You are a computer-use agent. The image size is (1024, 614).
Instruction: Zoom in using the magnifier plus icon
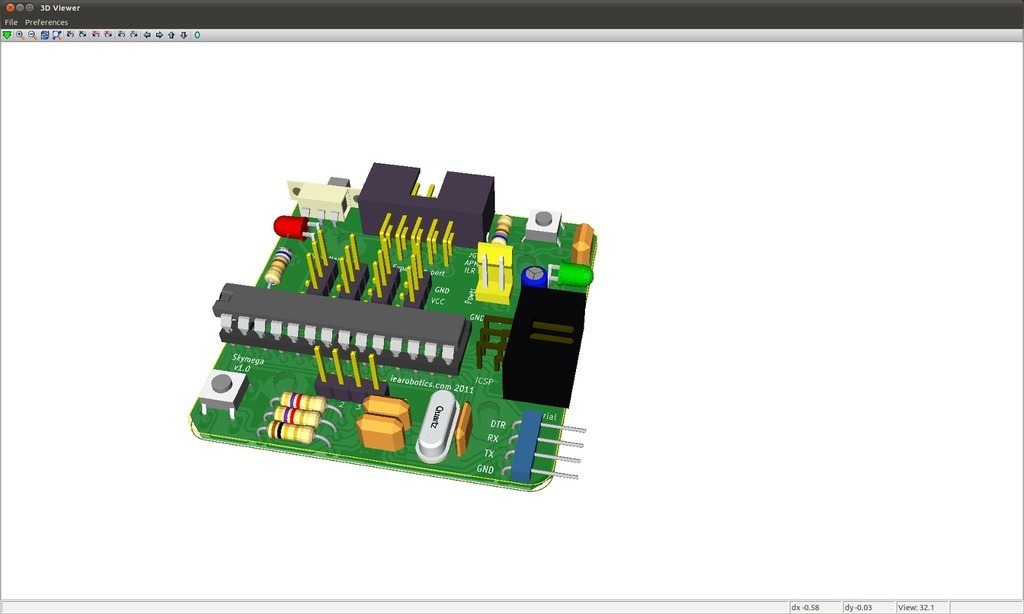coord(20,35)
